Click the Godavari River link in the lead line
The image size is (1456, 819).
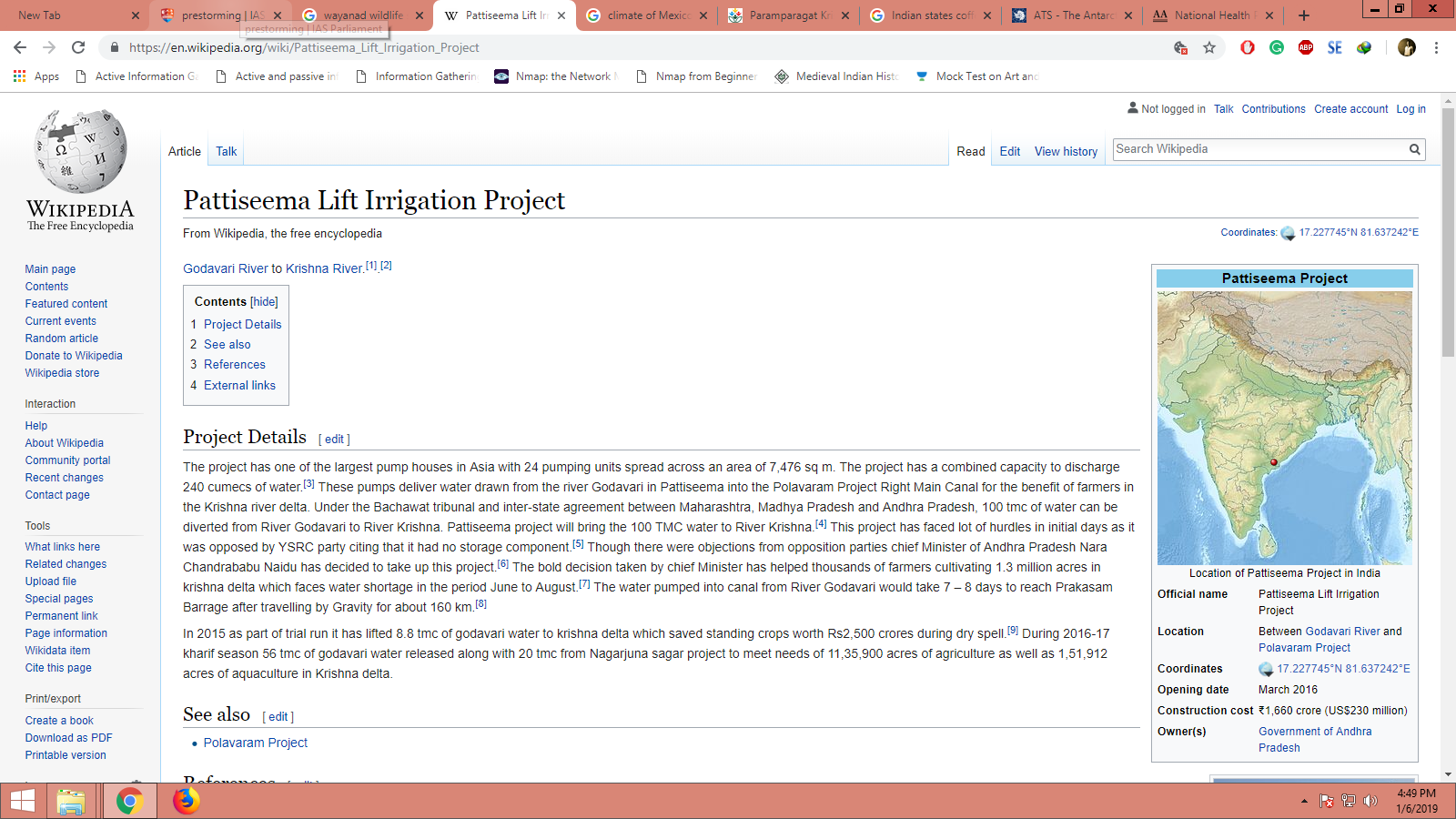point(226,269)
